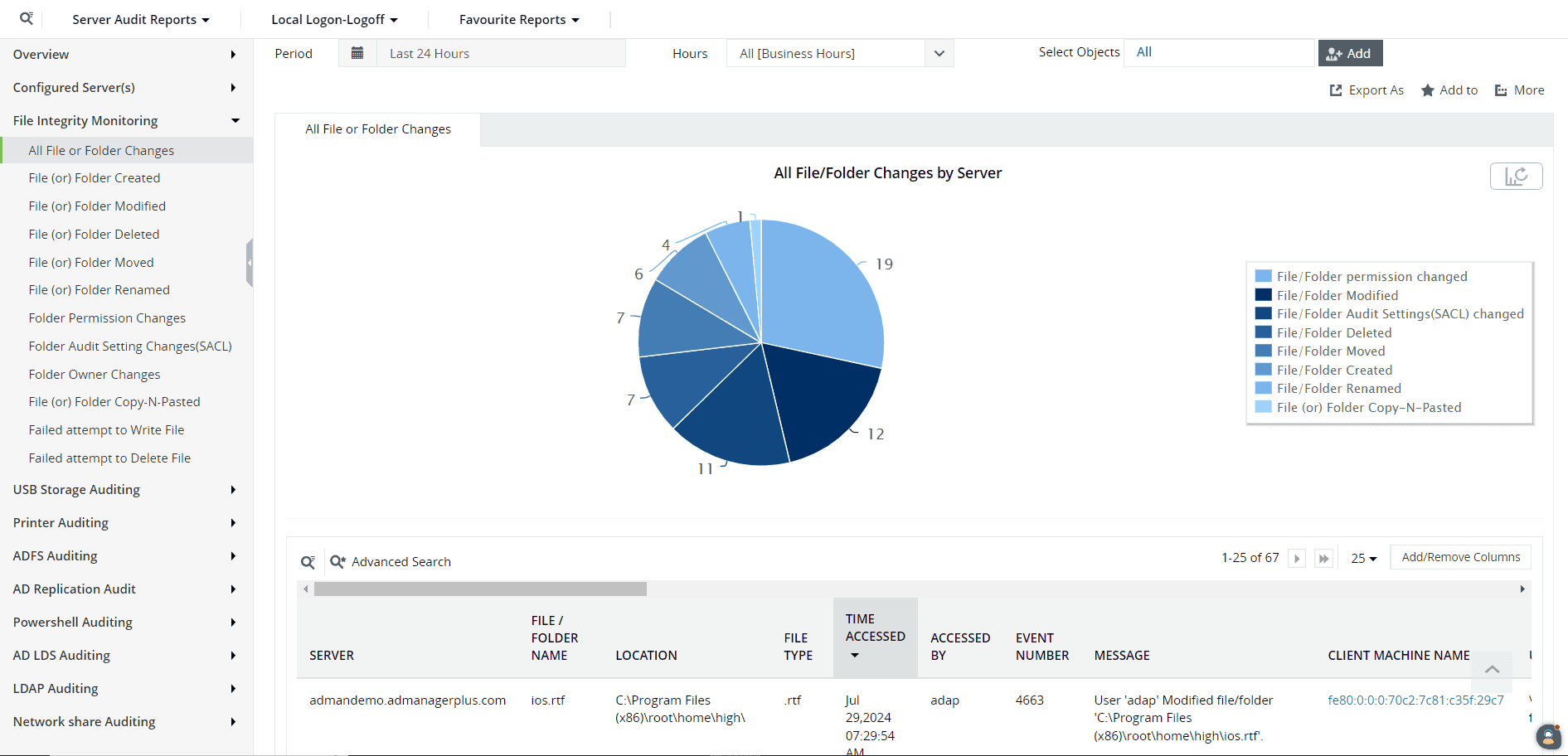
Task: Click the scroll-to-top arrow button
Action: [x=1491, y=670]
